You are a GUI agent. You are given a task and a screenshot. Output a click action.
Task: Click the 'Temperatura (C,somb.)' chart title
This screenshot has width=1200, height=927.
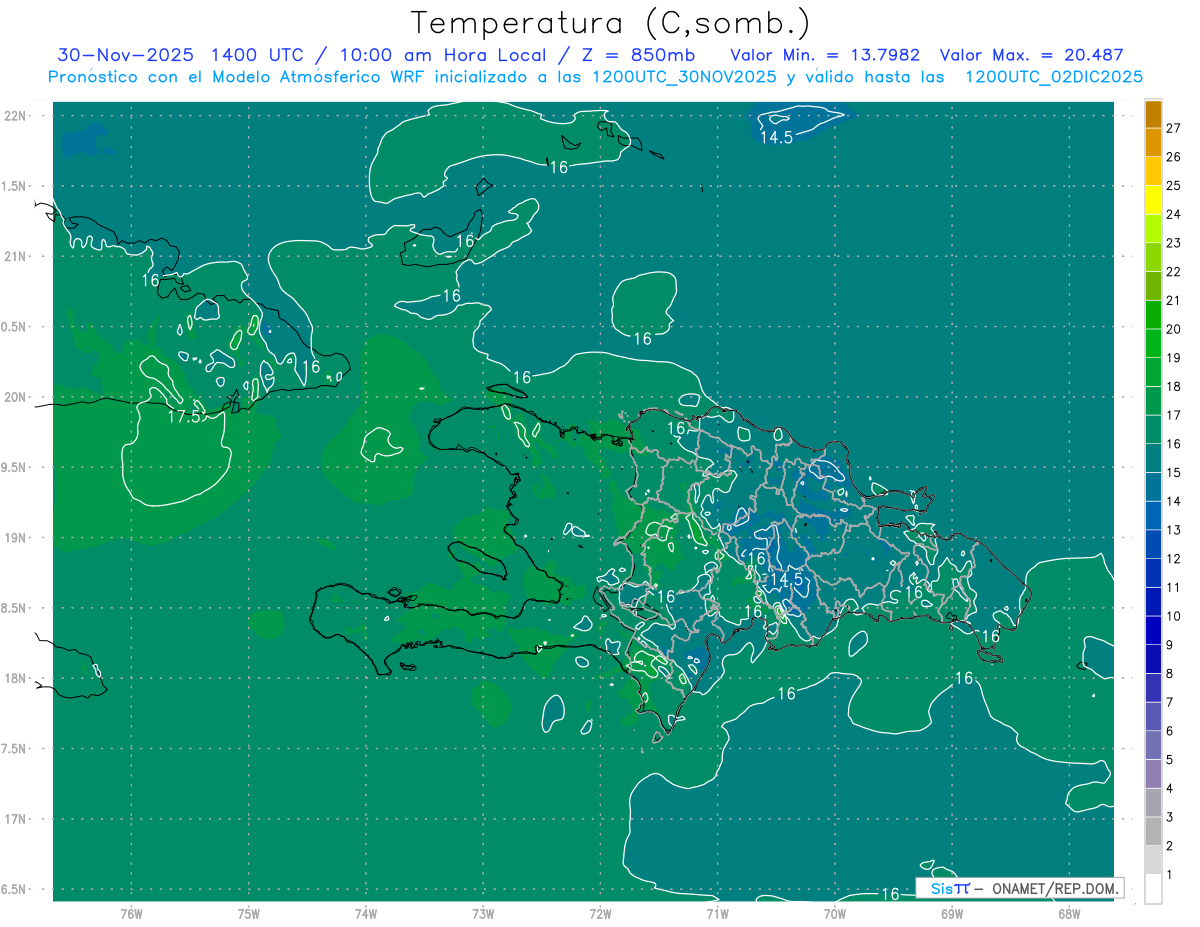click(x=611, y=23)
